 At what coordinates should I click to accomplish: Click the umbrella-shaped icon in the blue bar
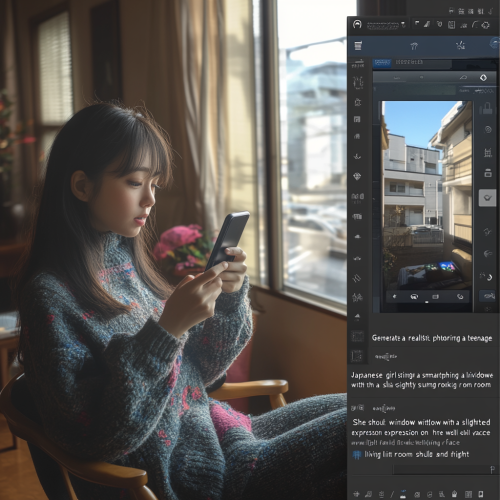(414, 46)
